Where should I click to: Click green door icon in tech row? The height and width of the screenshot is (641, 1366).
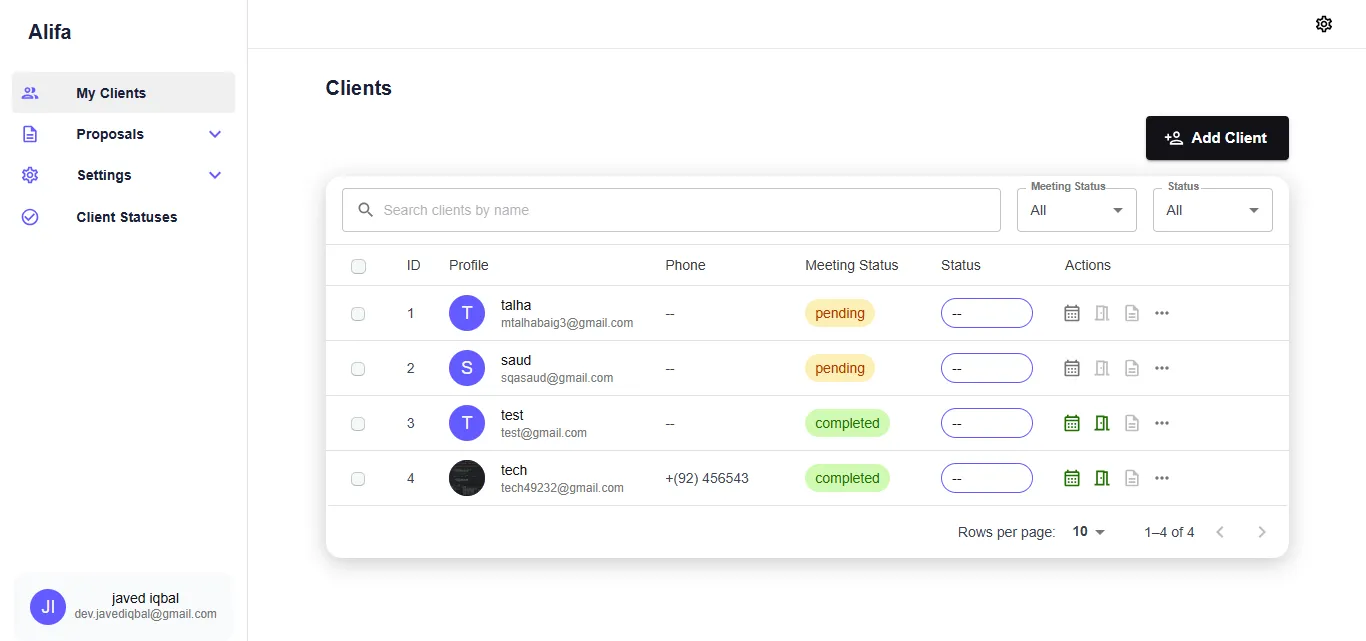1102,478
